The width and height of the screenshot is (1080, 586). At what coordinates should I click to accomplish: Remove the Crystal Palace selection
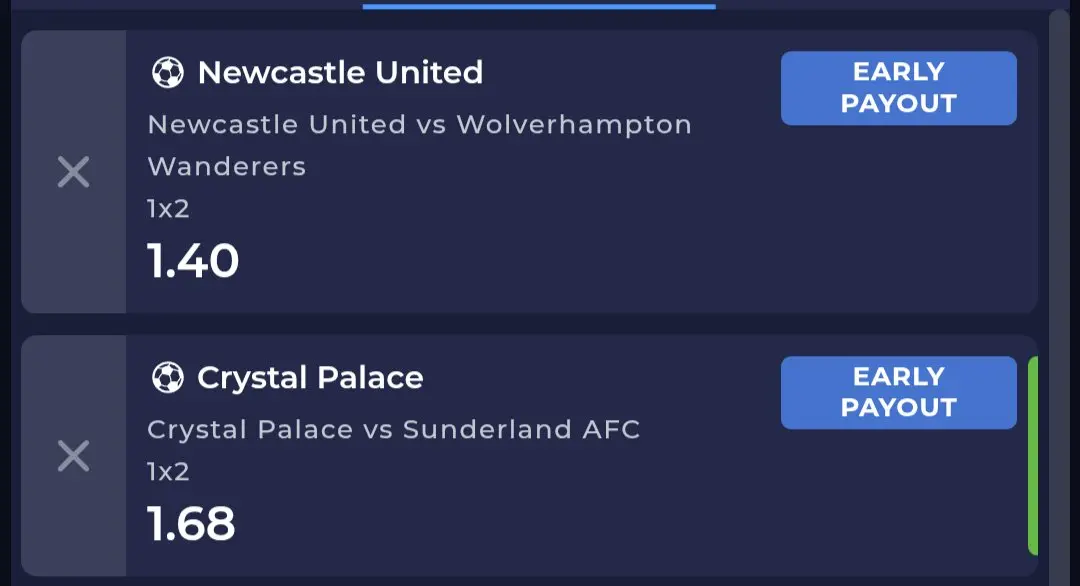(x=73, y=456)
